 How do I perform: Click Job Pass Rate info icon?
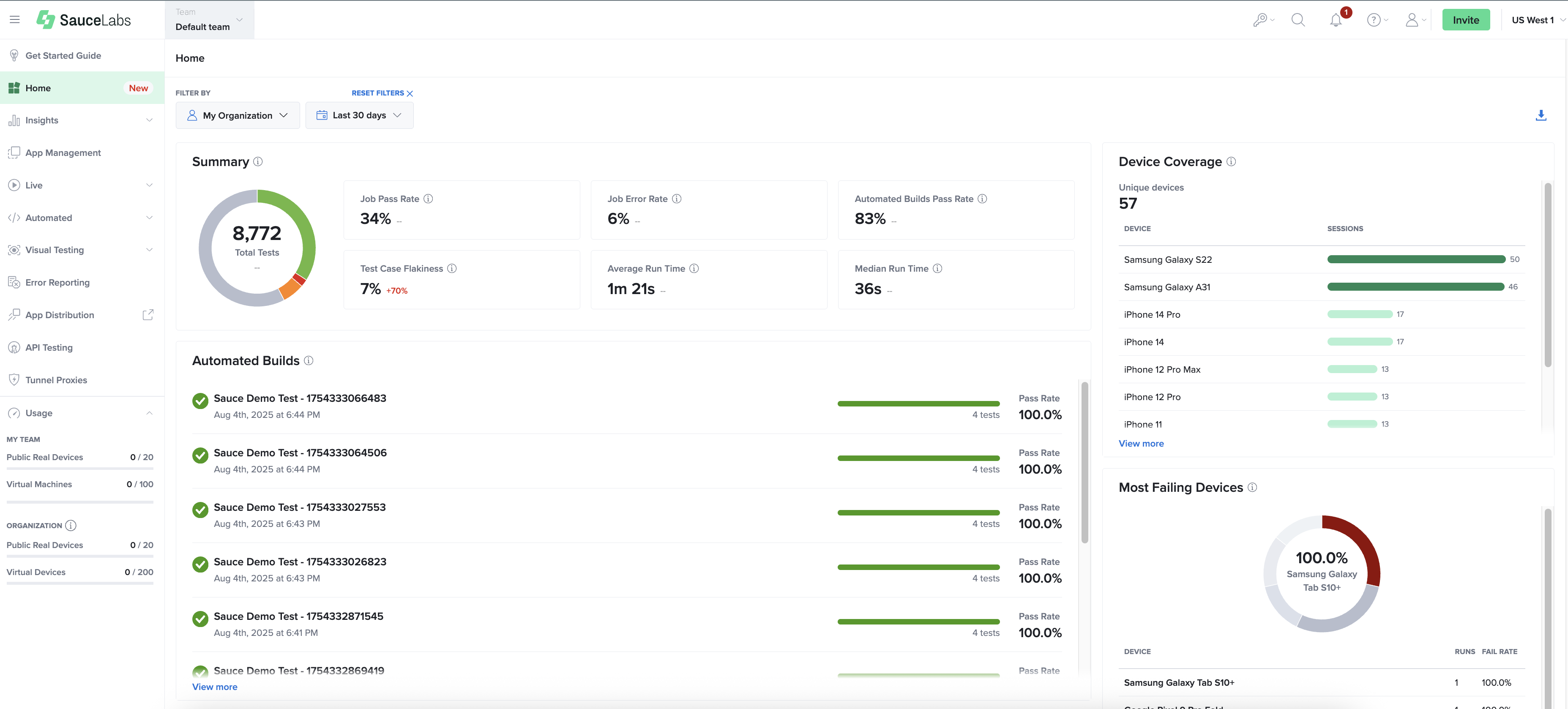429,199
